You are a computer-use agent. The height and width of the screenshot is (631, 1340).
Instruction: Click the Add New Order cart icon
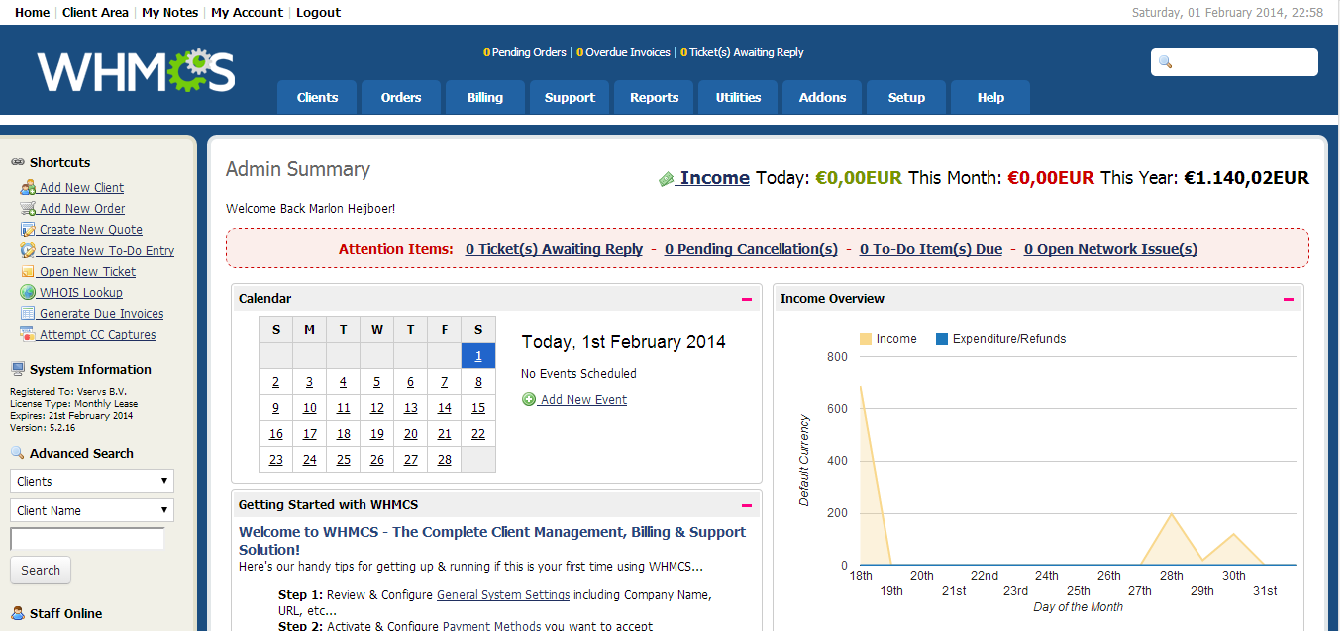click(x=28, y=208)
